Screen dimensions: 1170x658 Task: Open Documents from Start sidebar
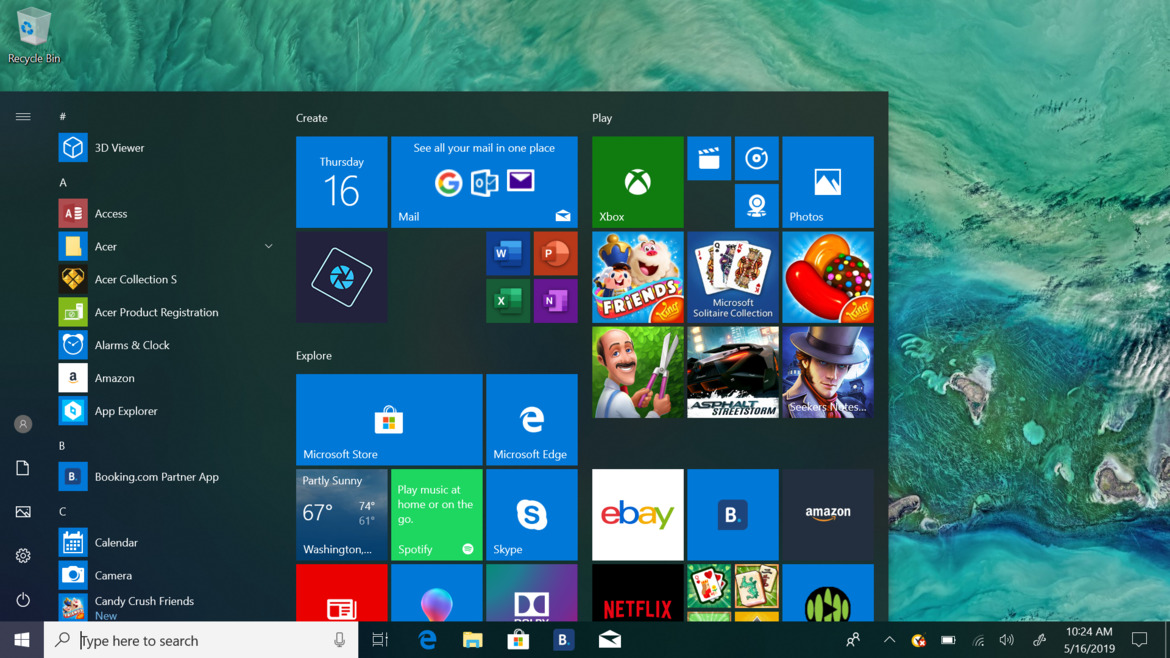pyautogui.click(x=23, y=468)
